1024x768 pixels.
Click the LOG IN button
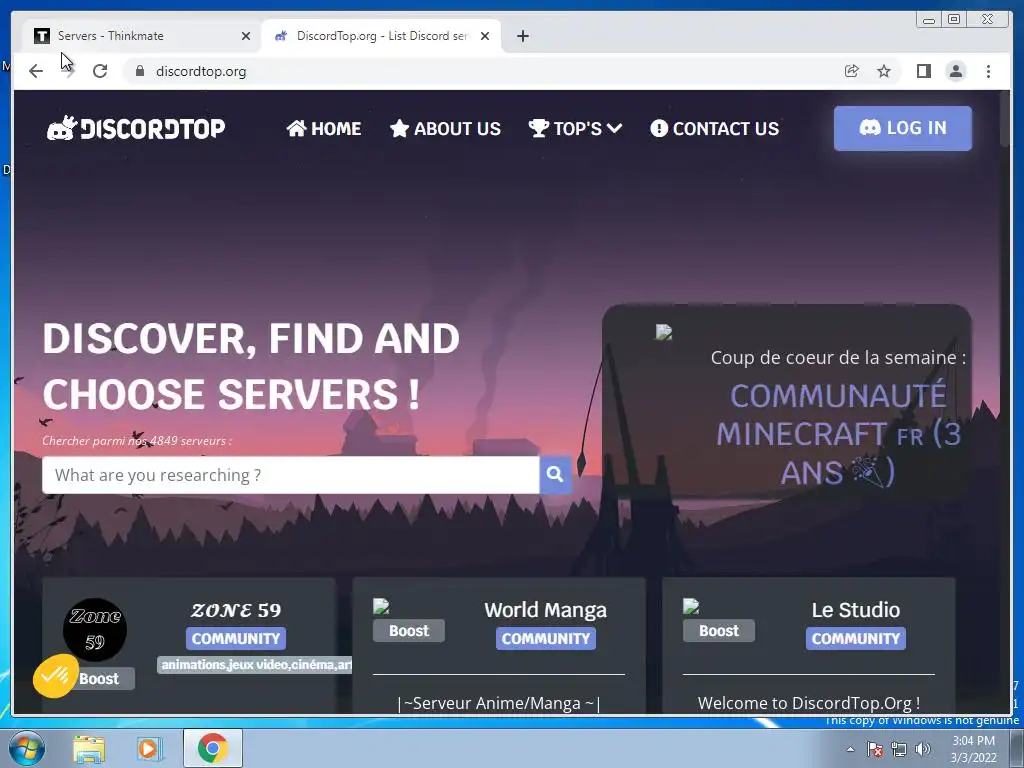pos(903,128)
